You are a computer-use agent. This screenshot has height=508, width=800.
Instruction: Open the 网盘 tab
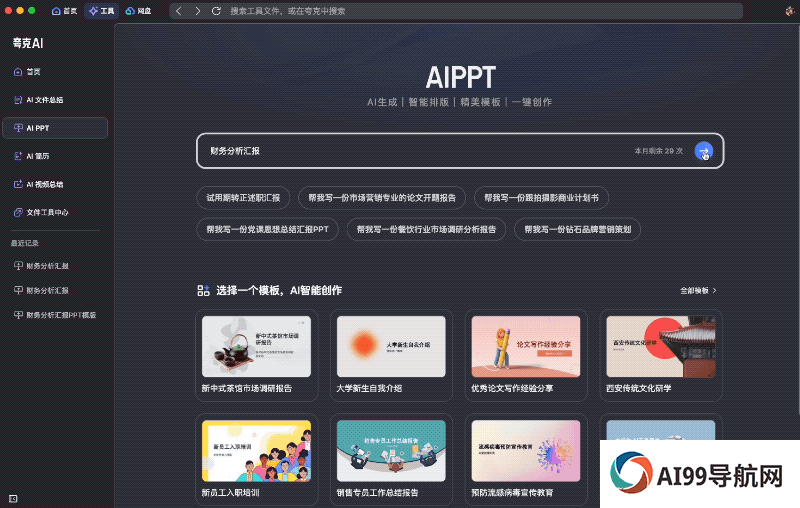pos(138,11)
